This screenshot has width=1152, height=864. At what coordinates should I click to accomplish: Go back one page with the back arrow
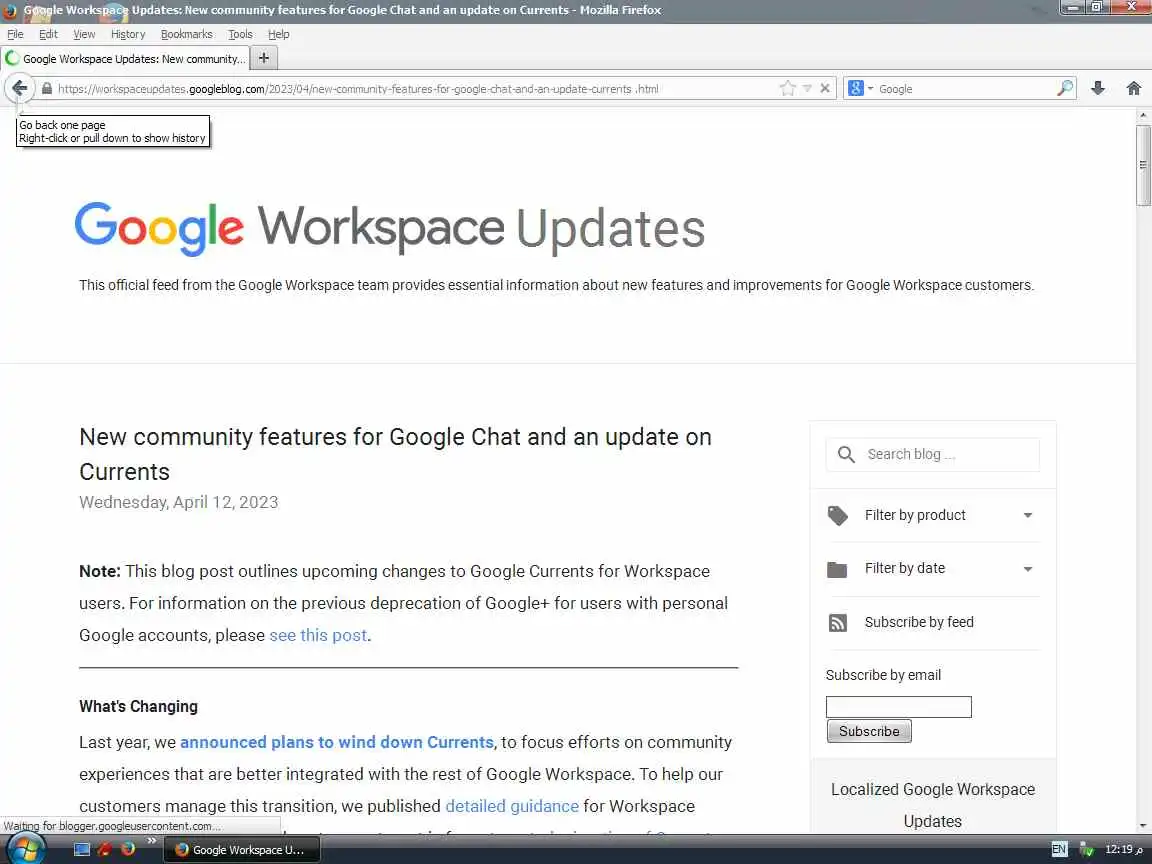pos(19,88)
